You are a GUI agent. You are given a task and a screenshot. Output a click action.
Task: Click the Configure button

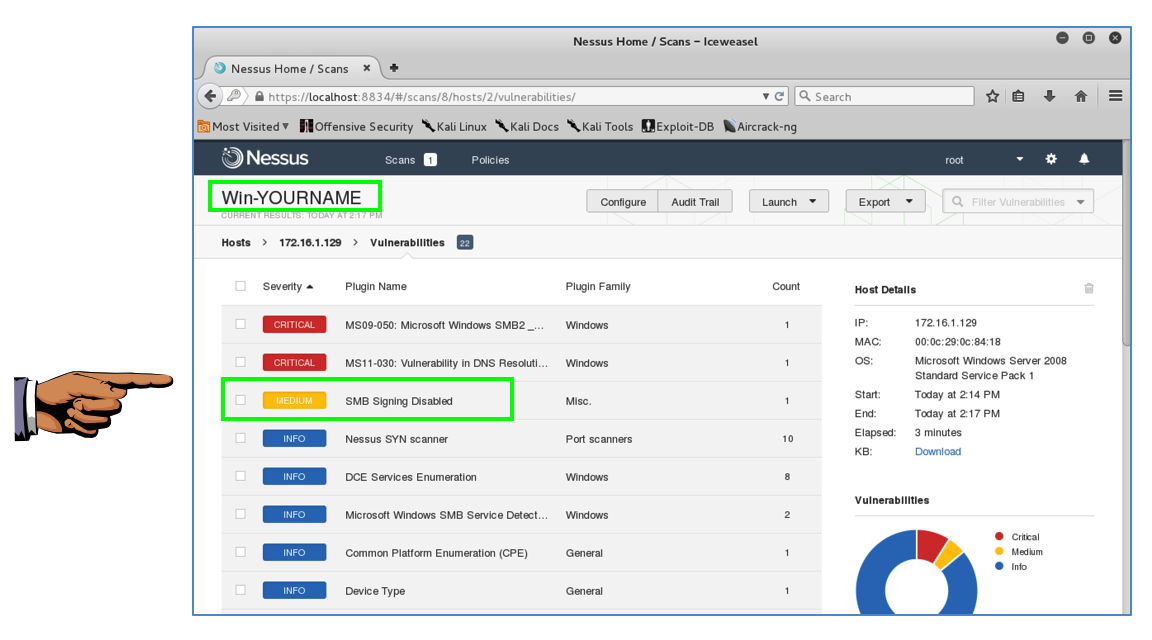click(623, 201)
